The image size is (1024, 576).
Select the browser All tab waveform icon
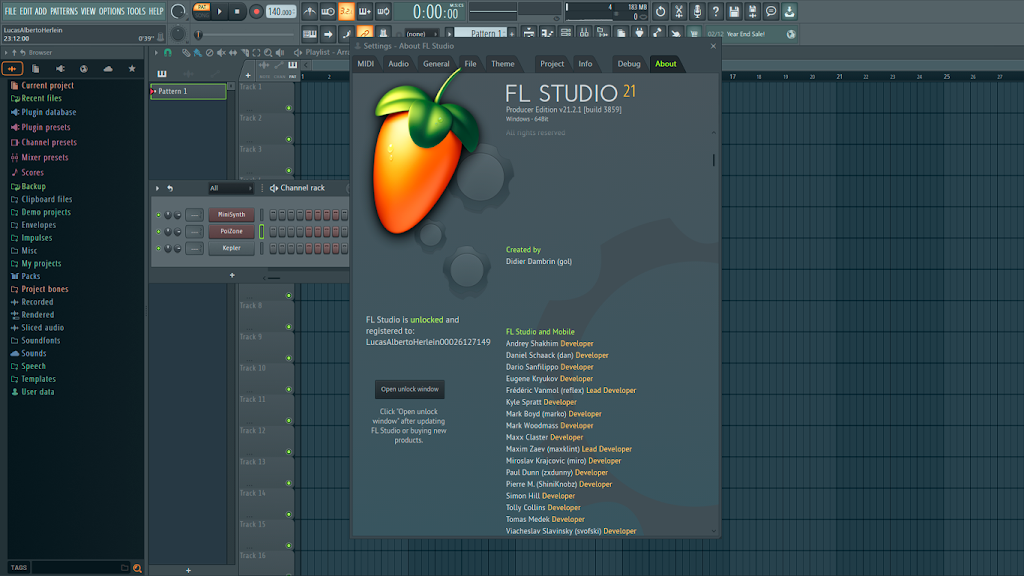click(x=12, y=69)
